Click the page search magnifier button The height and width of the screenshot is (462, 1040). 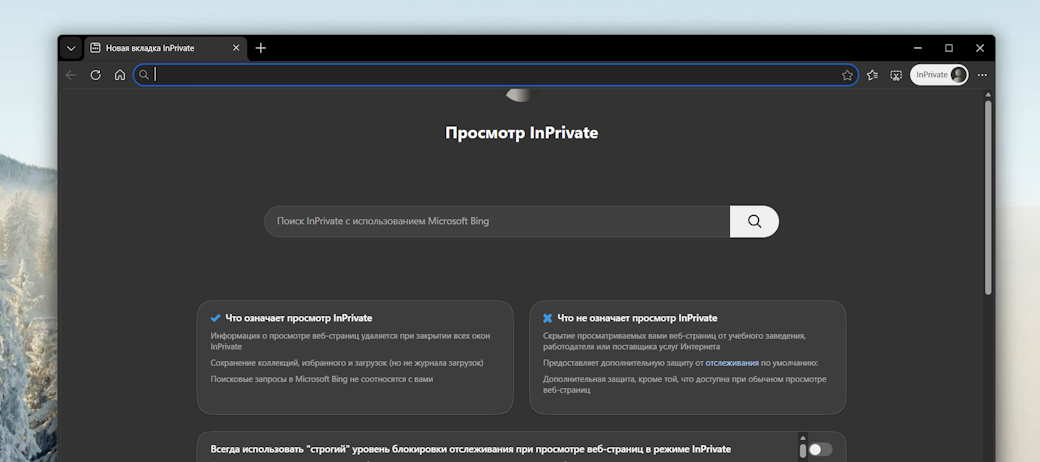point(754,221)
